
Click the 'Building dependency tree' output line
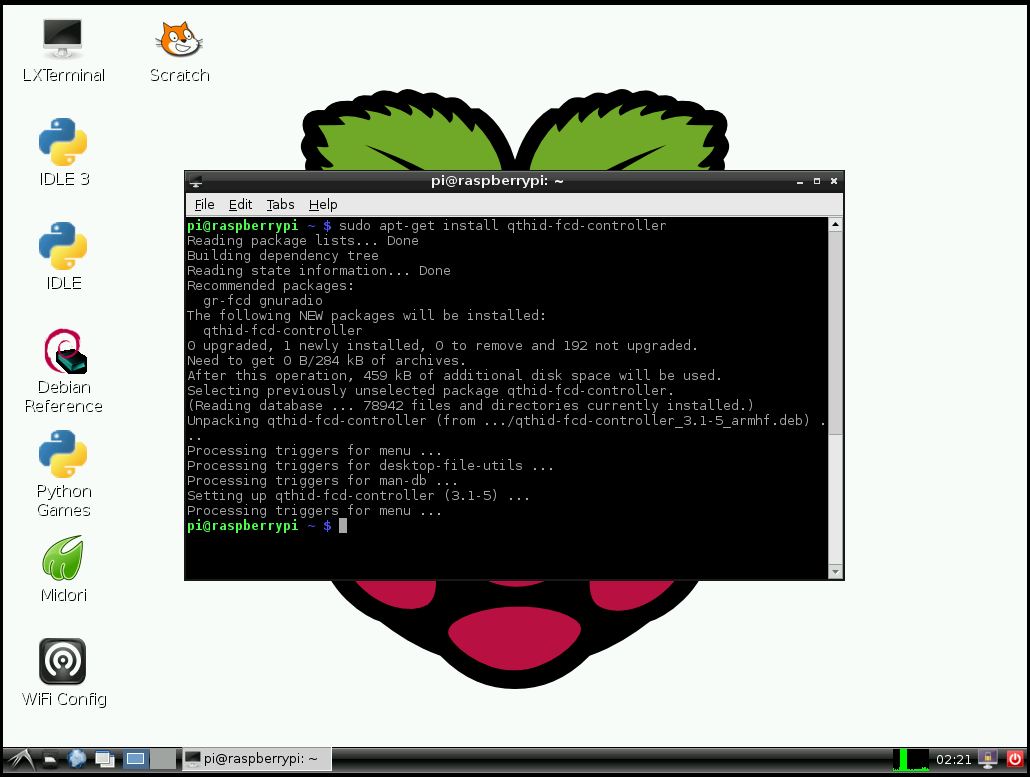point(283,255)
